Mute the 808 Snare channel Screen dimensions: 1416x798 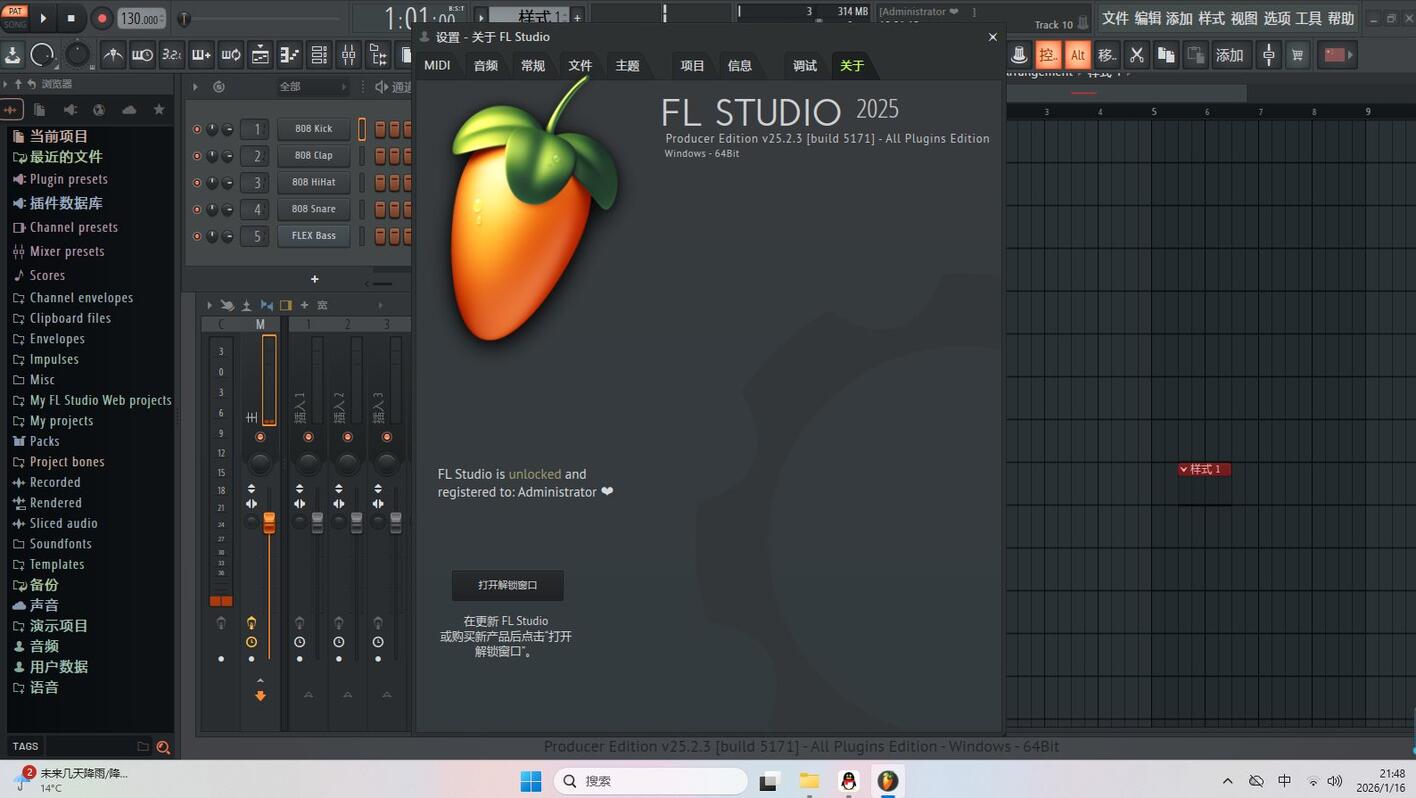(x=197, y=210)
